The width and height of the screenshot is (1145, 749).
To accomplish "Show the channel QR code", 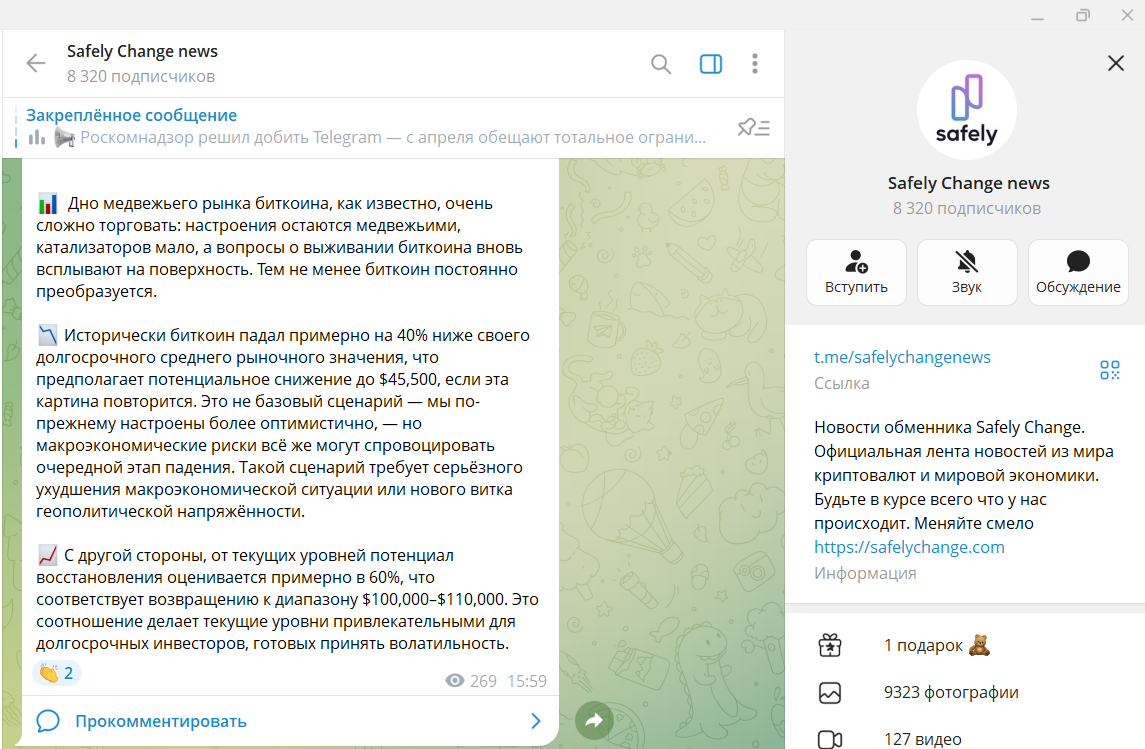I will pyautogui.click(x=1110, y=370).
